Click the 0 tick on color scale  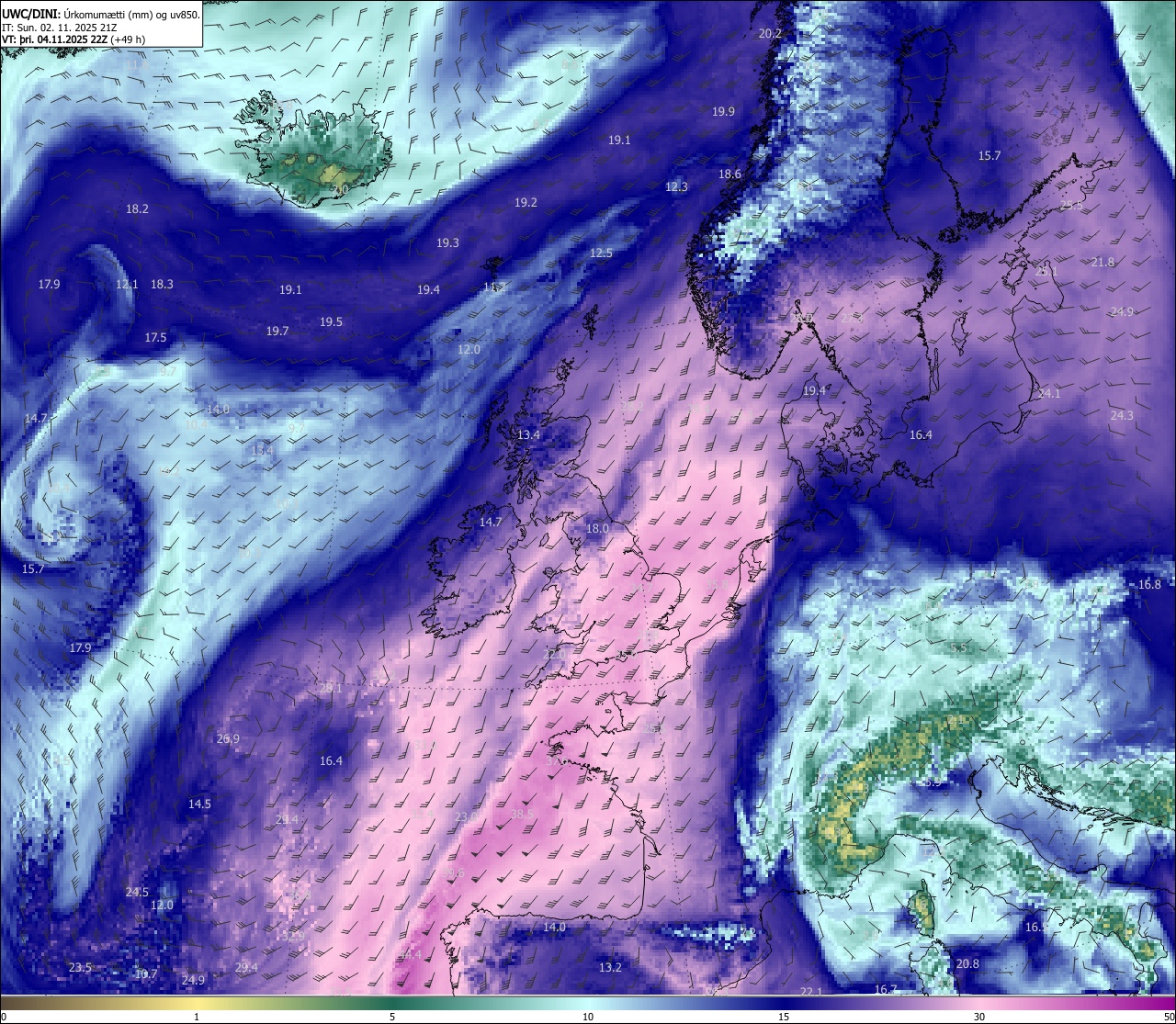tap(4, 1017)
